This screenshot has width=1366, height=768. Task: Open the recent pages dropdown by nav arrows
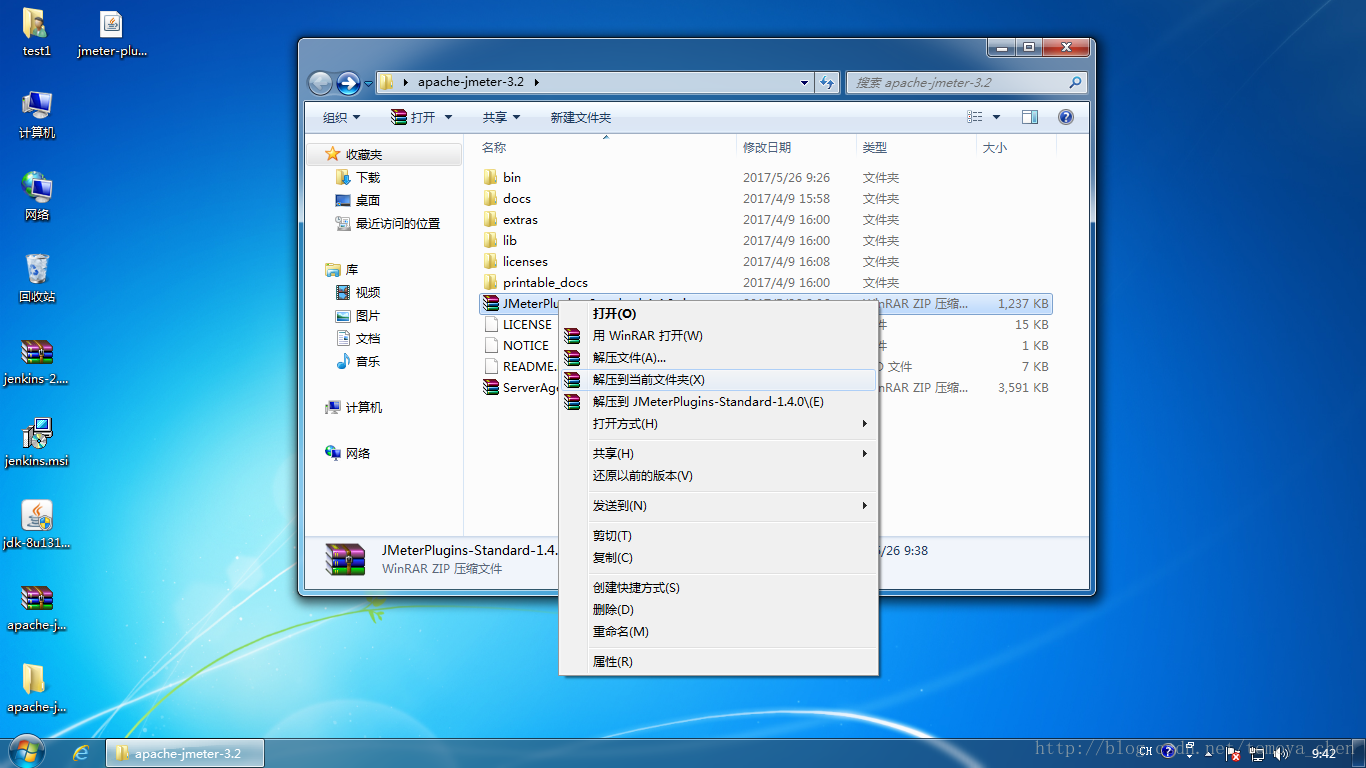tap(368, 83)
